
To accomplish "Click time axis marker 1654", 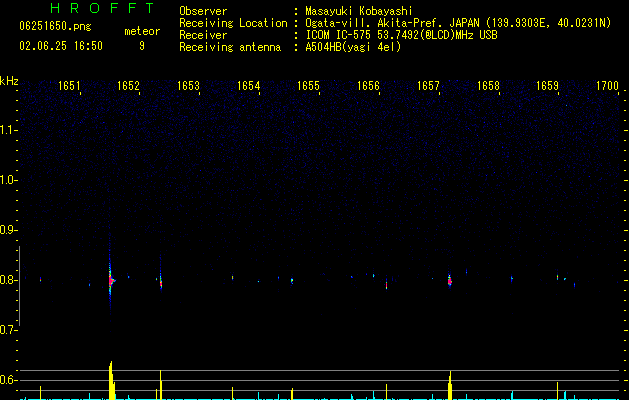I will point(248,86).
